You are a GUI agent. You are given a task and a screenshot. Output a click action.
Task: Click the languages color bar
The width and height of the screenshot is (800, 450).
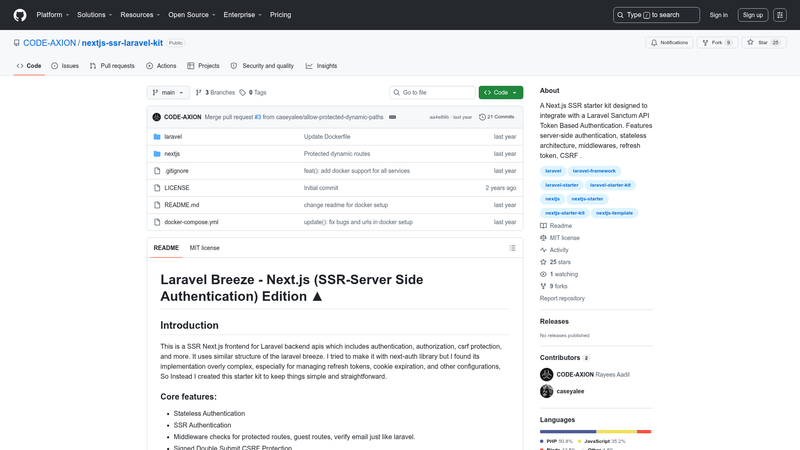596,432
